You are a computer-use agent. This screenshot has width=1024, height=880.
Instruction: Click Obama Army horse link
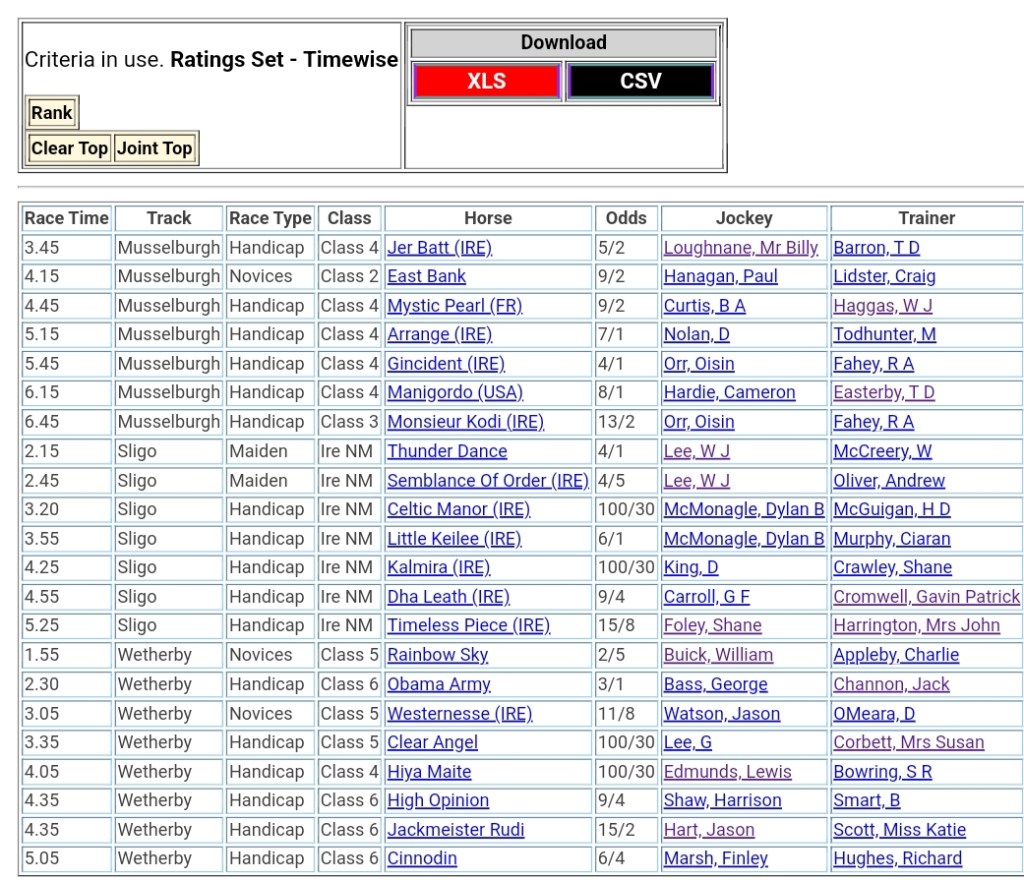pyautogui.click(x=439, y=685)
